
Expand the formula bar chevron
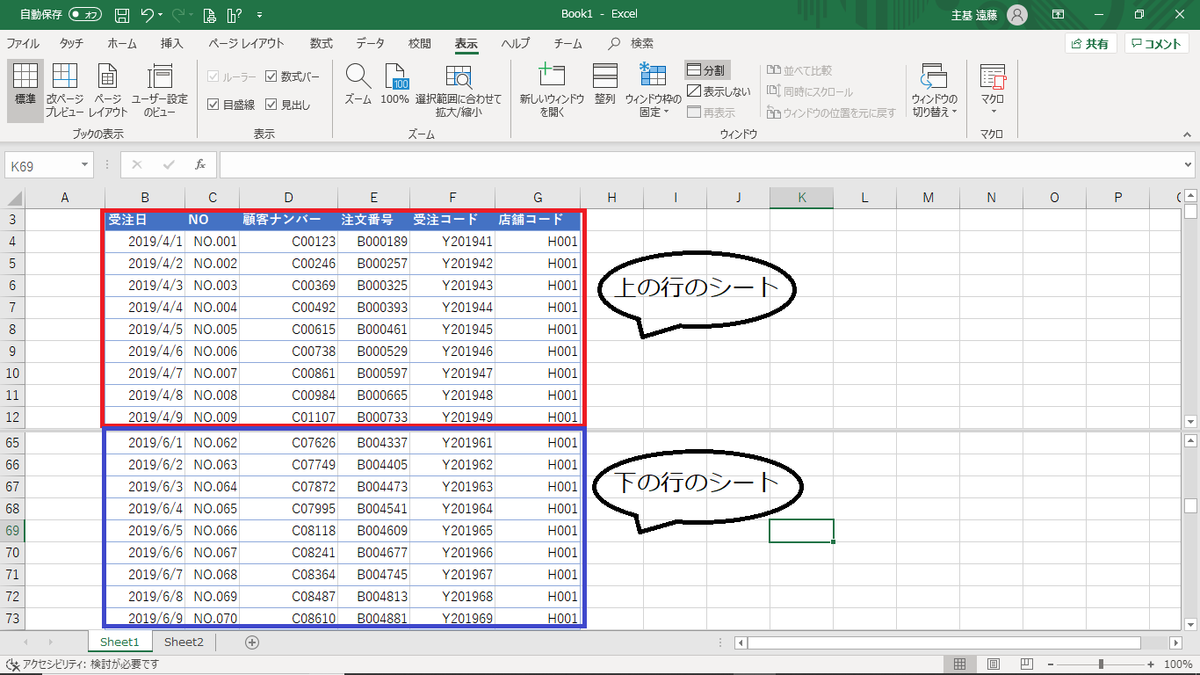pyautogui.click(x=1187, y=165)
